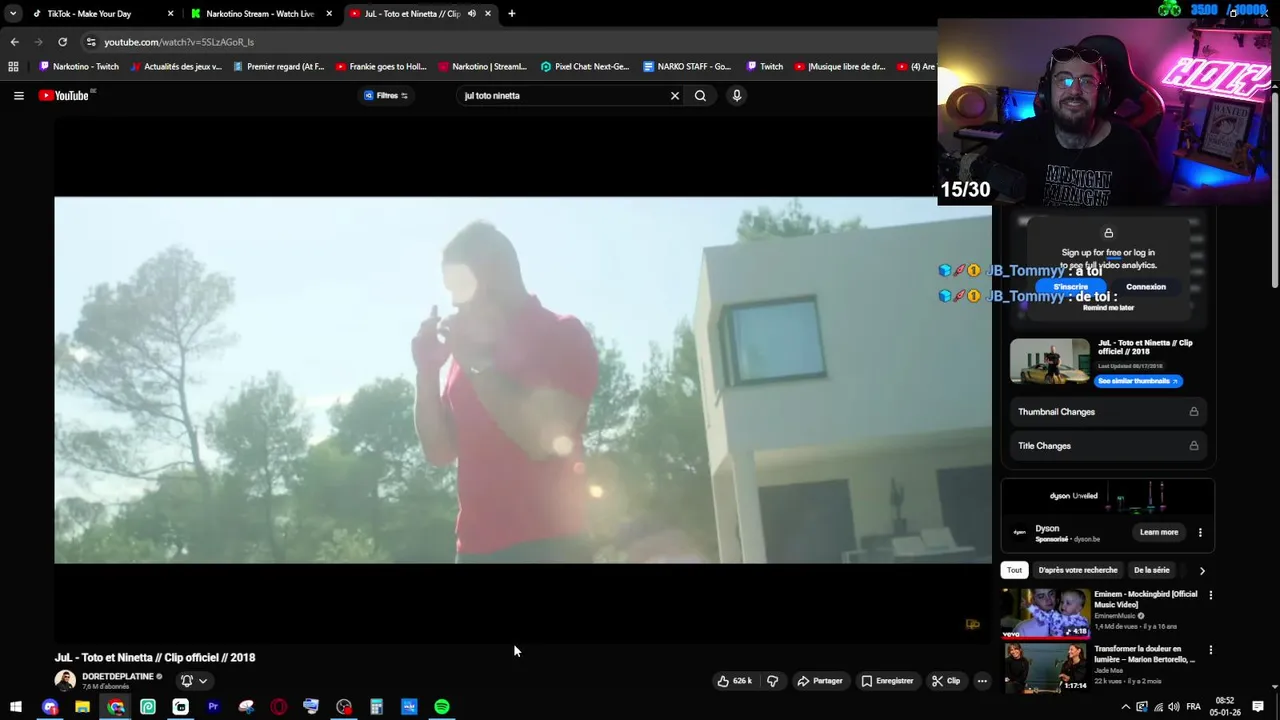Click the Enregistrer save button
The height and width of the screenshot is (720, 1280).
pos(888,681)
